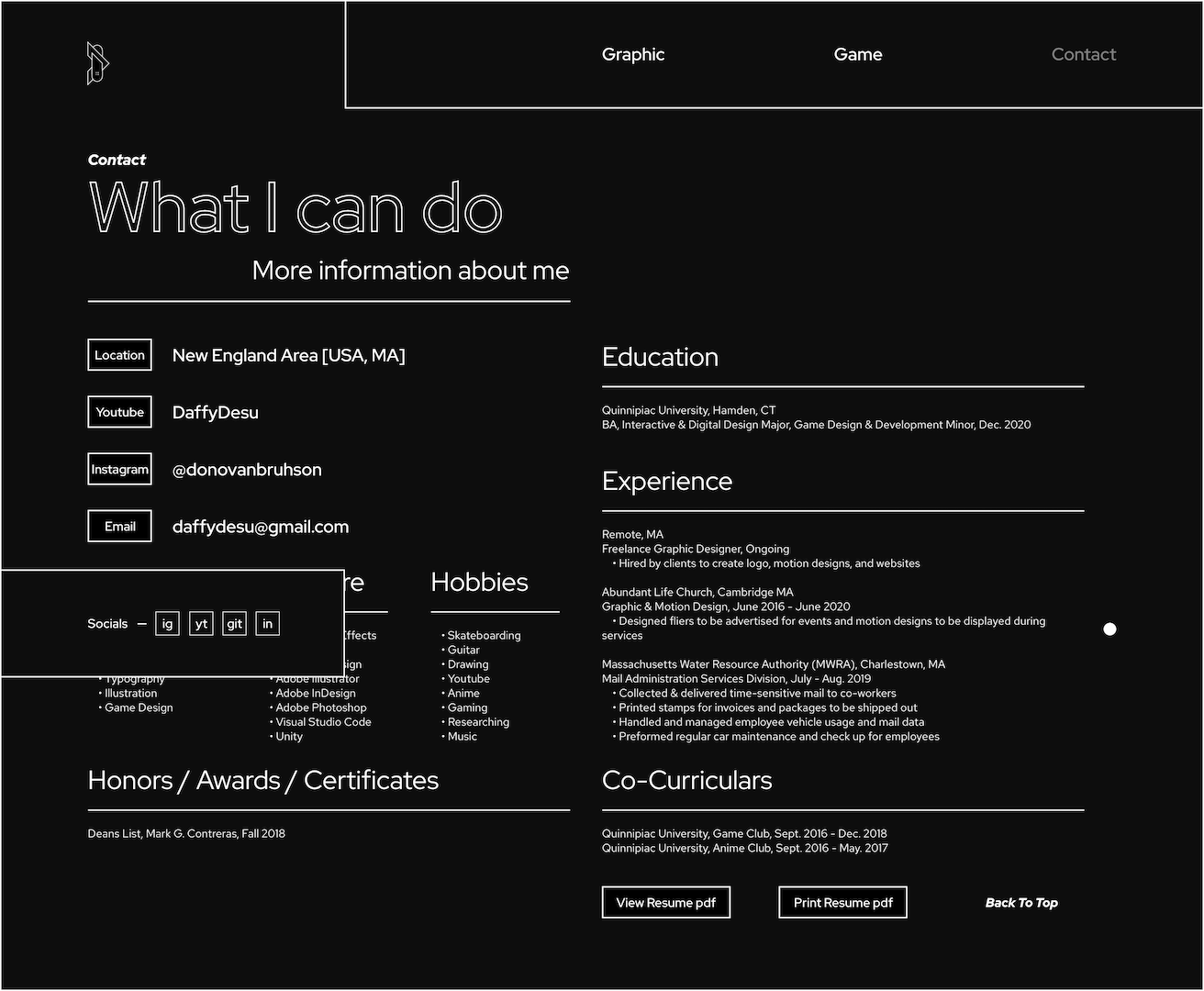Click the Graphic & Motion Design, June 2016 line

coord(726,607)
